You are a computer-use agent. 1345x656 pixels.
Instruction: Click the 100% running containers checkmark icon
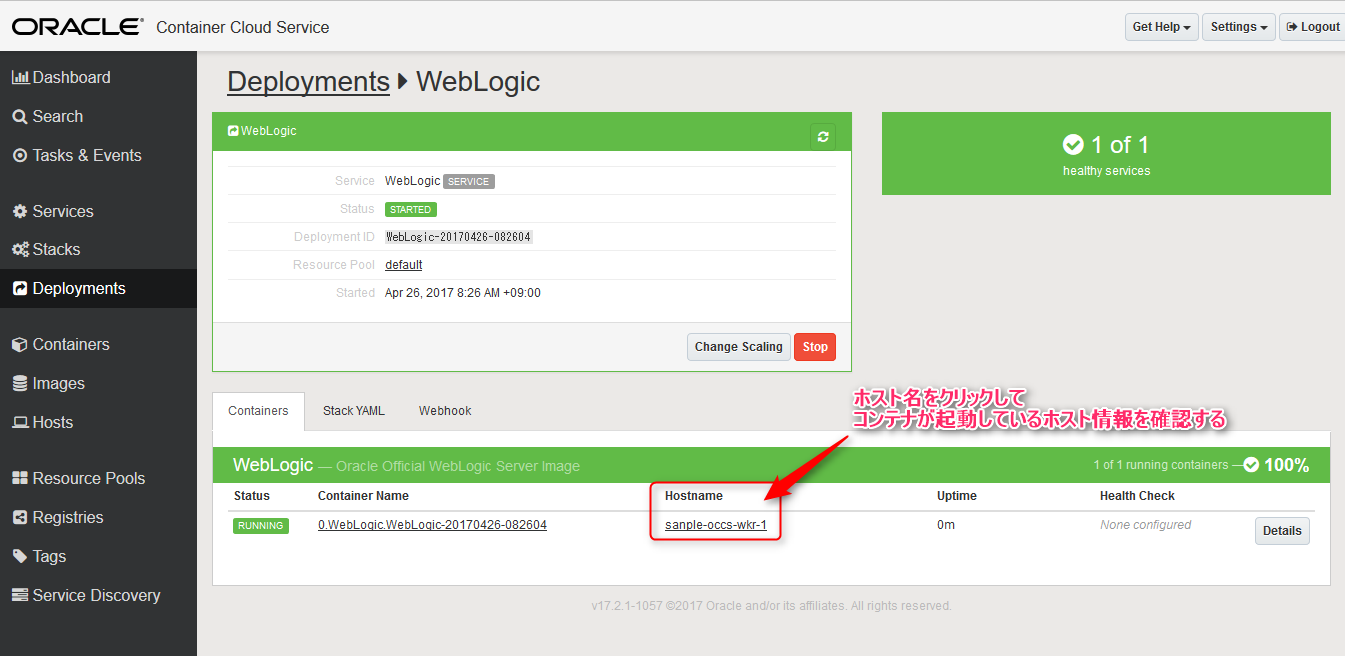[1251, 465]
